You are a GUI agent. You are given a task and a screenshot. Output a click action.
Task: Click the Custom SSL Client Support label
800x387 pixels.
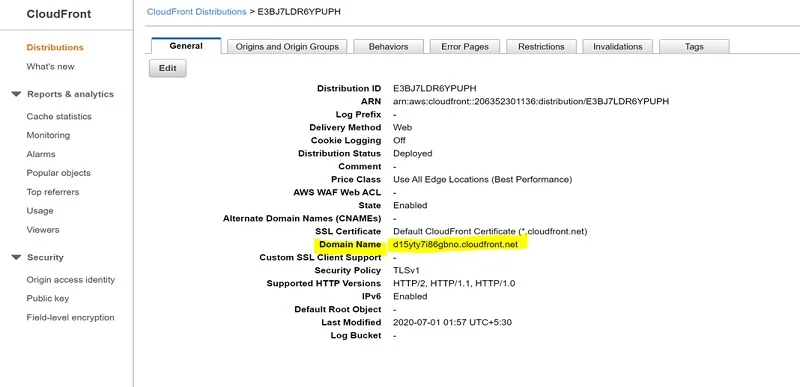(320, 257)
